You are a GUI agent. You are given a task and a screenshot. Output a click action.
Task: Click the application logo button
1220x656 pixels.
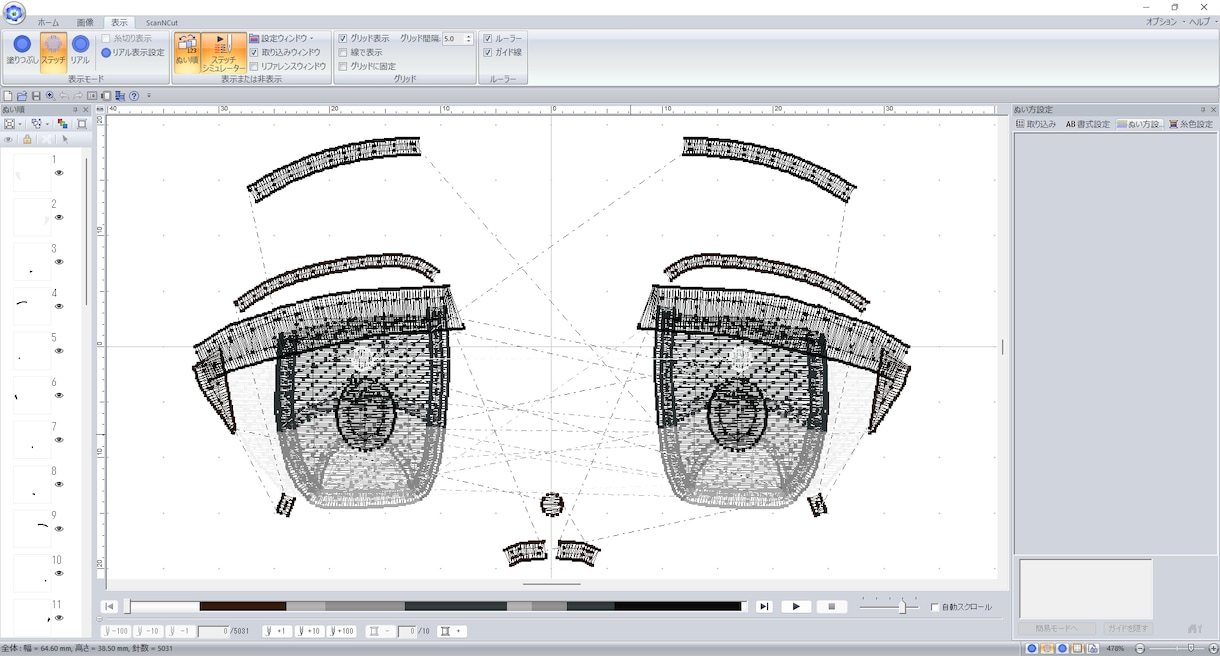point(14,12)
